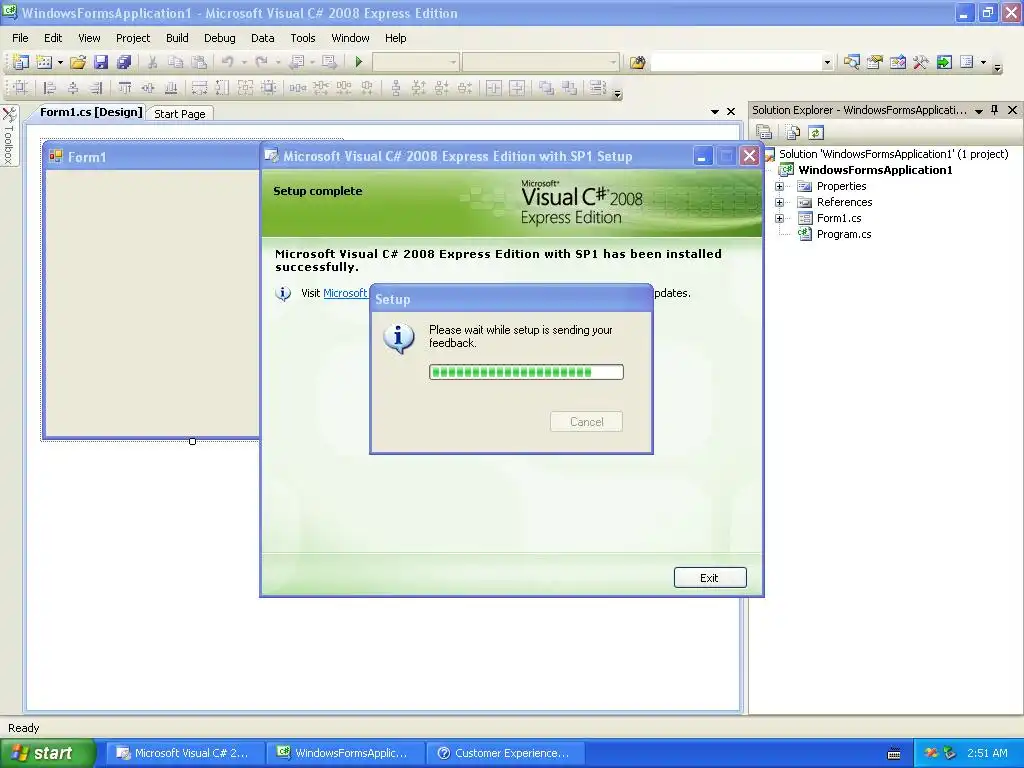Click Show All Files in Solution Explorer

(x=793, y=133)
